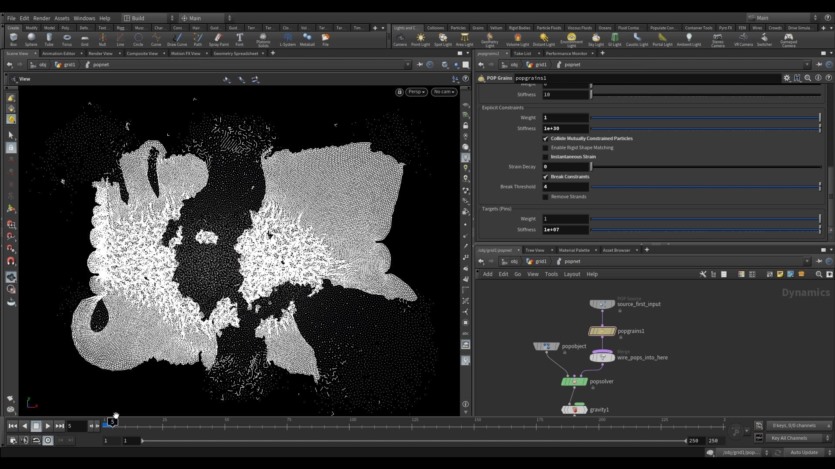The image size is (835, 469).
Task: Add a Point Light from the shelf
Action: pyautogui.click(x=421, y=39)
